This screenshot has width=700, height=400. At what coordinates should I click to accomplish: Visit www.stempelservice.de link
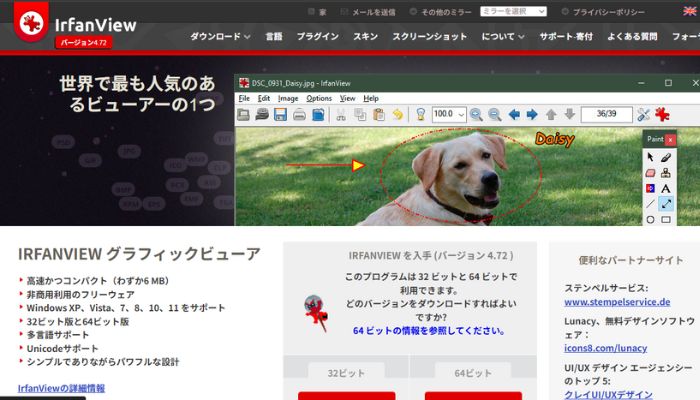(x=617, y=302)
